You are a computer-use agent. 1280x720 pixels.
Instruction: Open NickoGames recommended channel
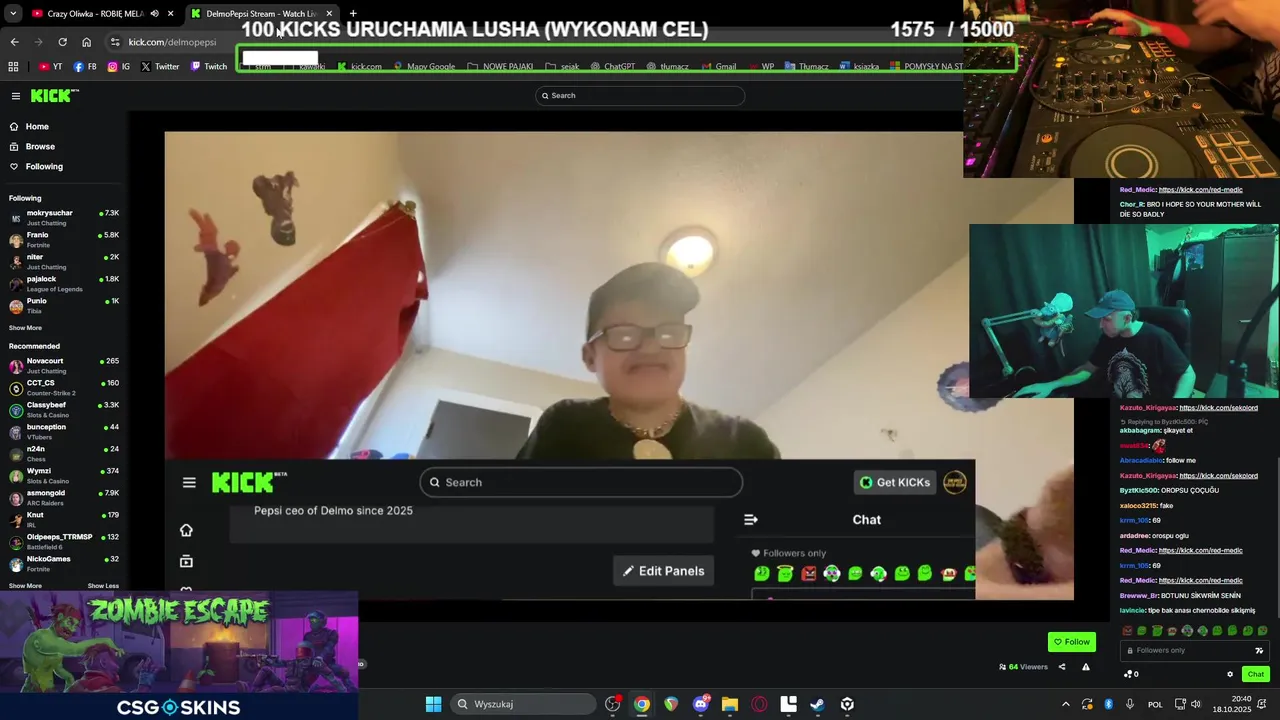tap(64, 563)
